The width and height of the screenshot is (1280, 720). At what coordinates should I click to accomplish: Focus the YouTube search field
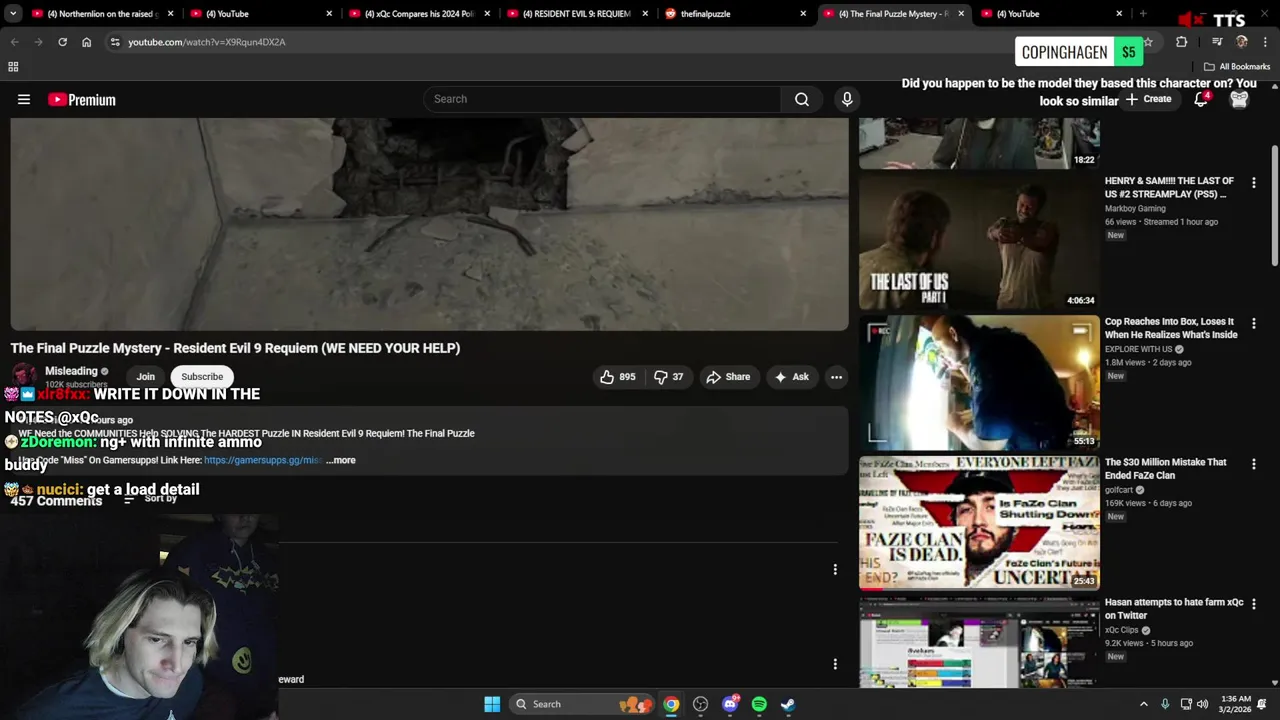point(603,99)
